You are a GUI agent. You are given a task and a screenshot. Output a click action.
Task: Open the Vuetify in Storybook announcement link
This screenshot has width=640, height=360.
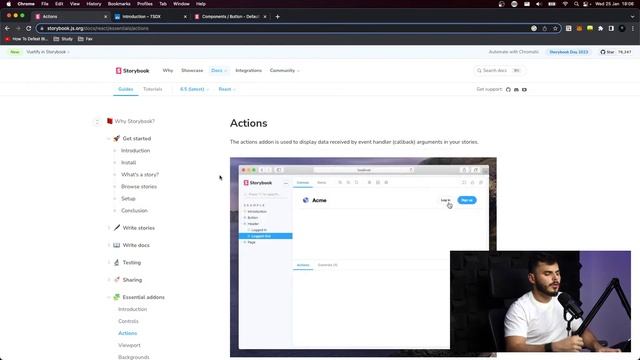tap(48, 52)
